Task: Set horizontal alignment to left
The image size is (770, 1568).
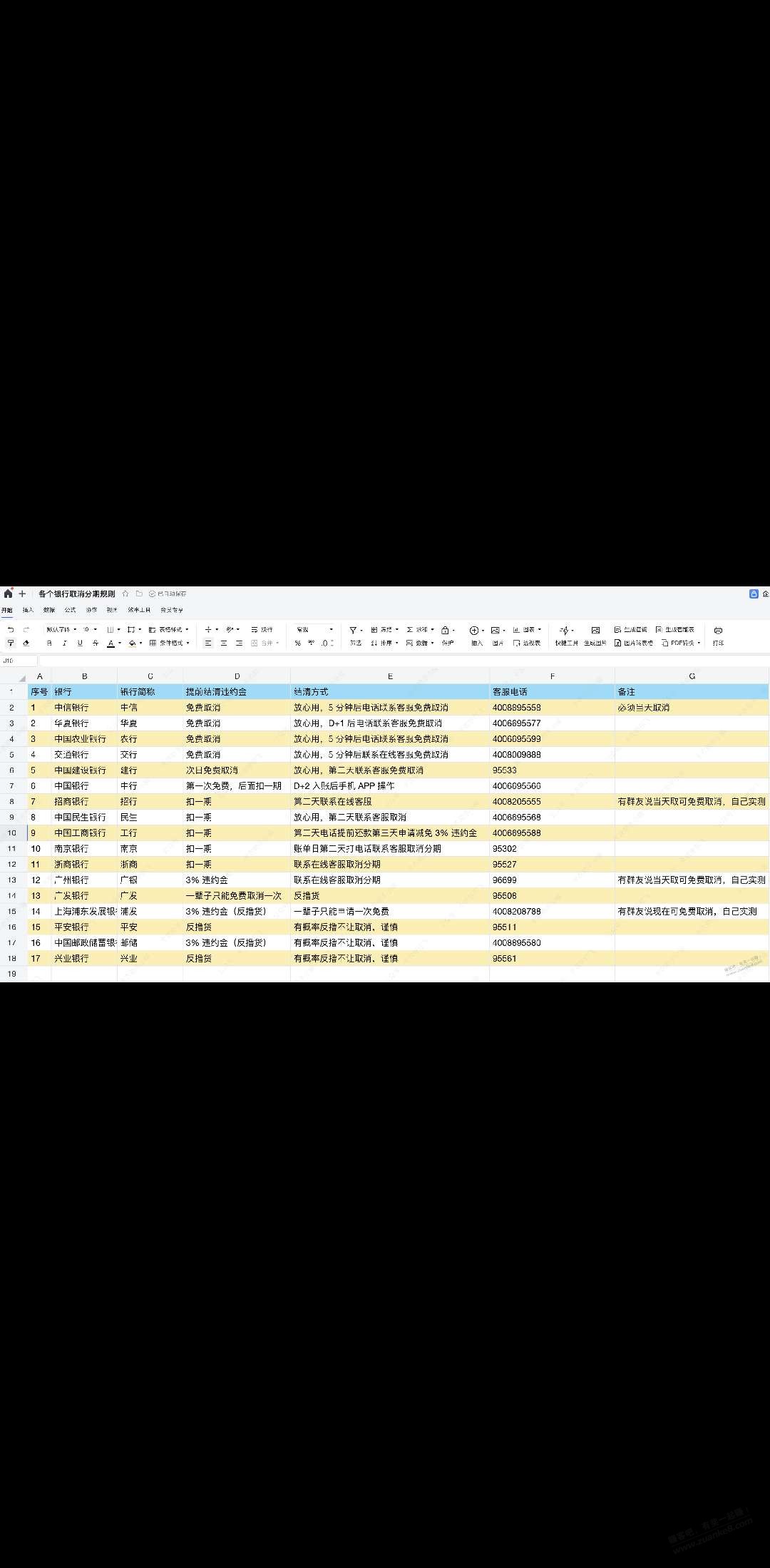Action: pyautogui.click(x=208, y=643)
